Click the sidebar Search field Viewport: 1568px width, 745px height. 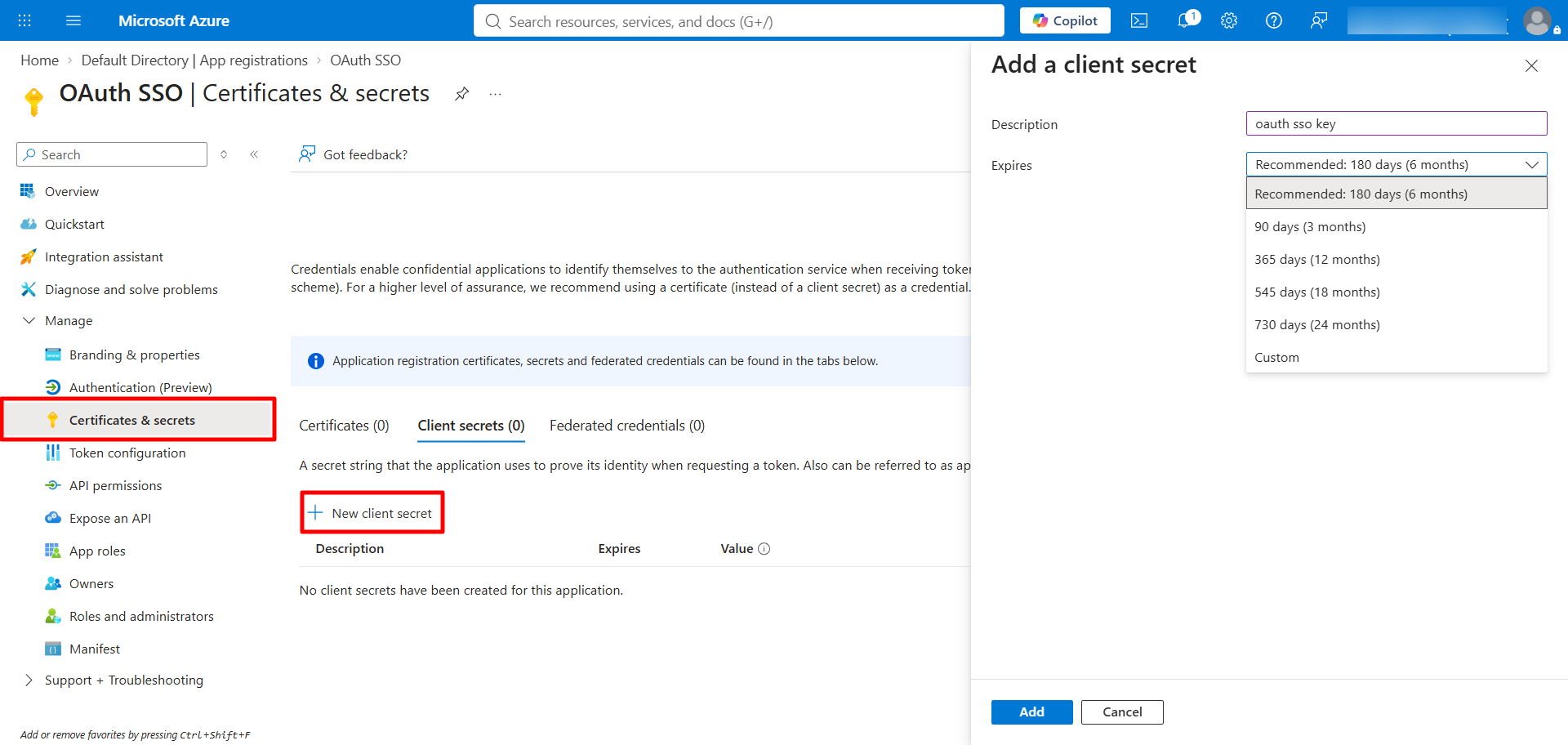pyautogui.click(x=112, y=154)
